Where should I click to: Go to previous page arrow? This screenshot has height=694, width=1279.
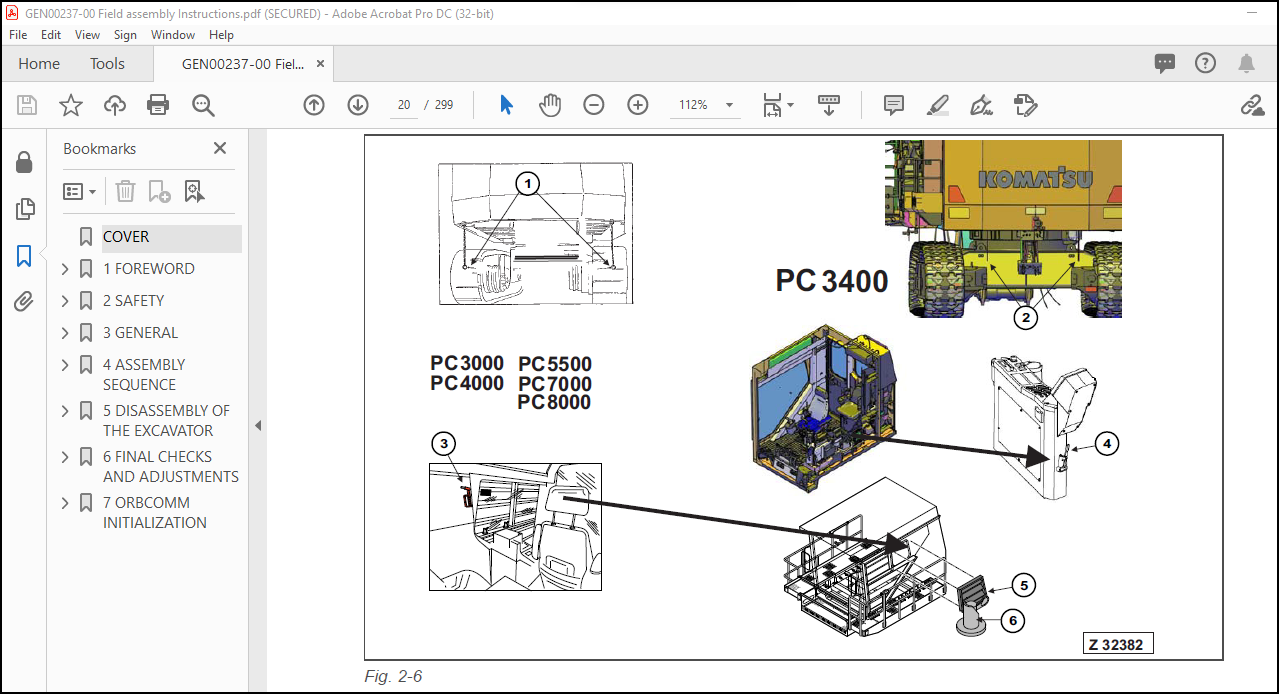point(314,105)
